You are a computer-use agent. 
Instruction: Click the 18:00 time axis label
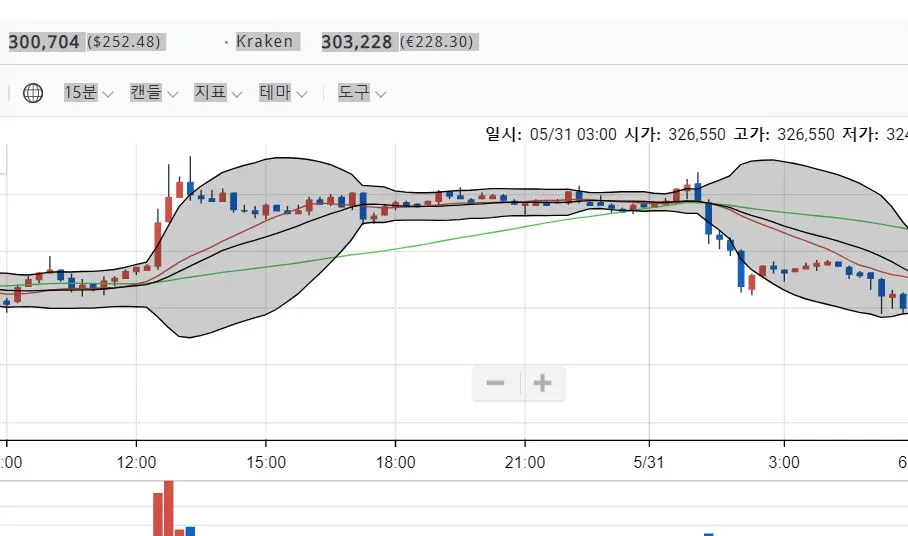tap(396, 462)
